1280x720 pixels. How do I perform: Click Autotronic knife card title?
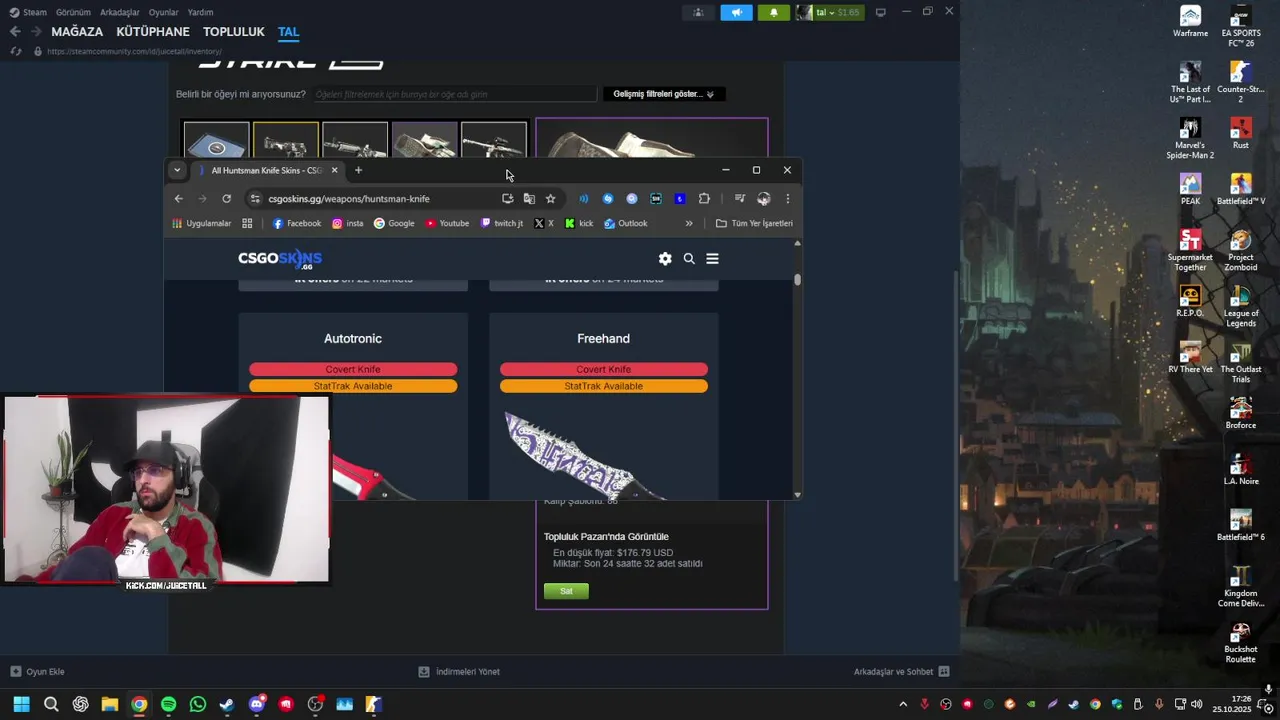coord(353,338)
